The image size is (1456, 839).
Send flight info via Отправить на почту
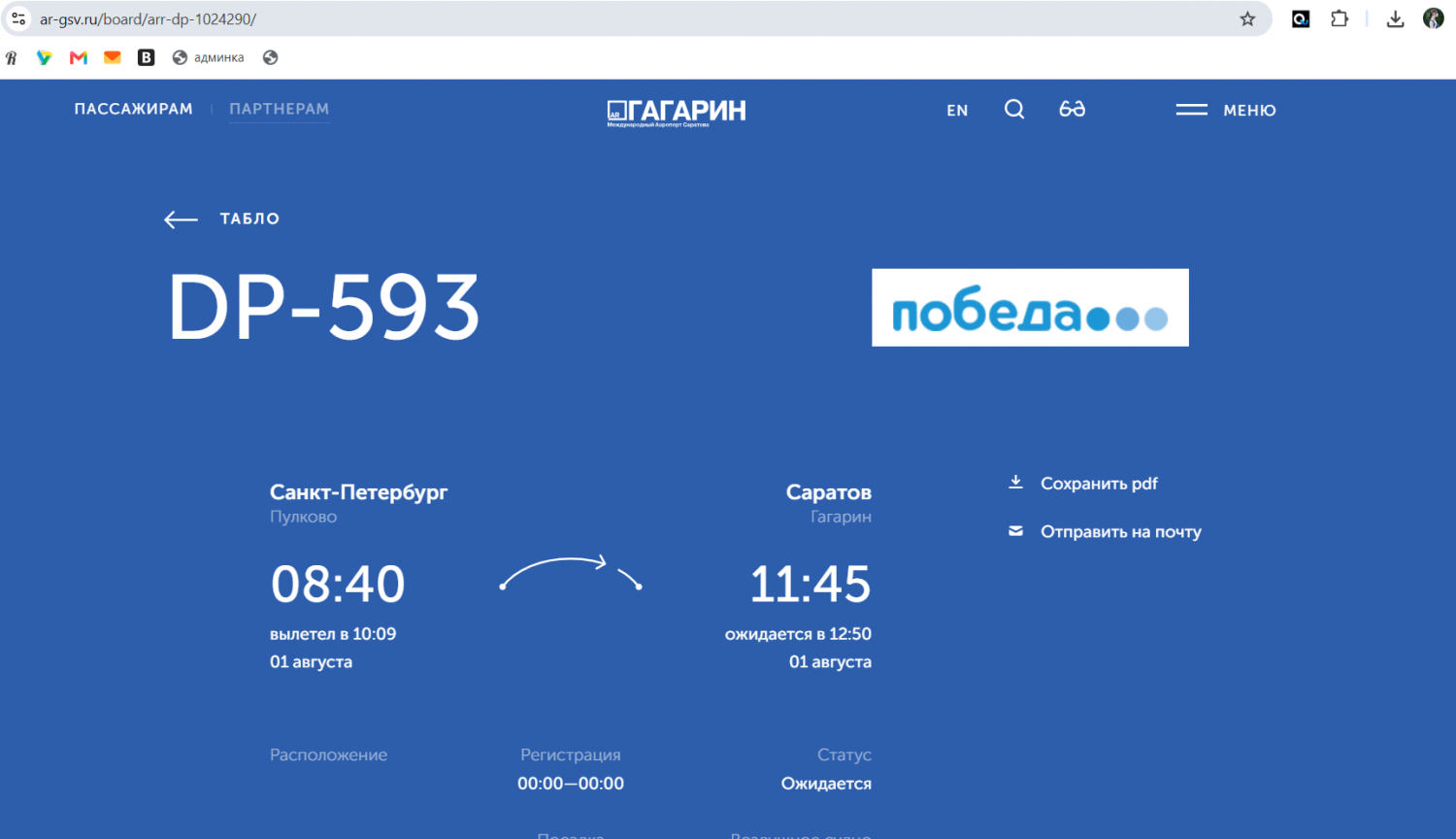point(1121,532)
